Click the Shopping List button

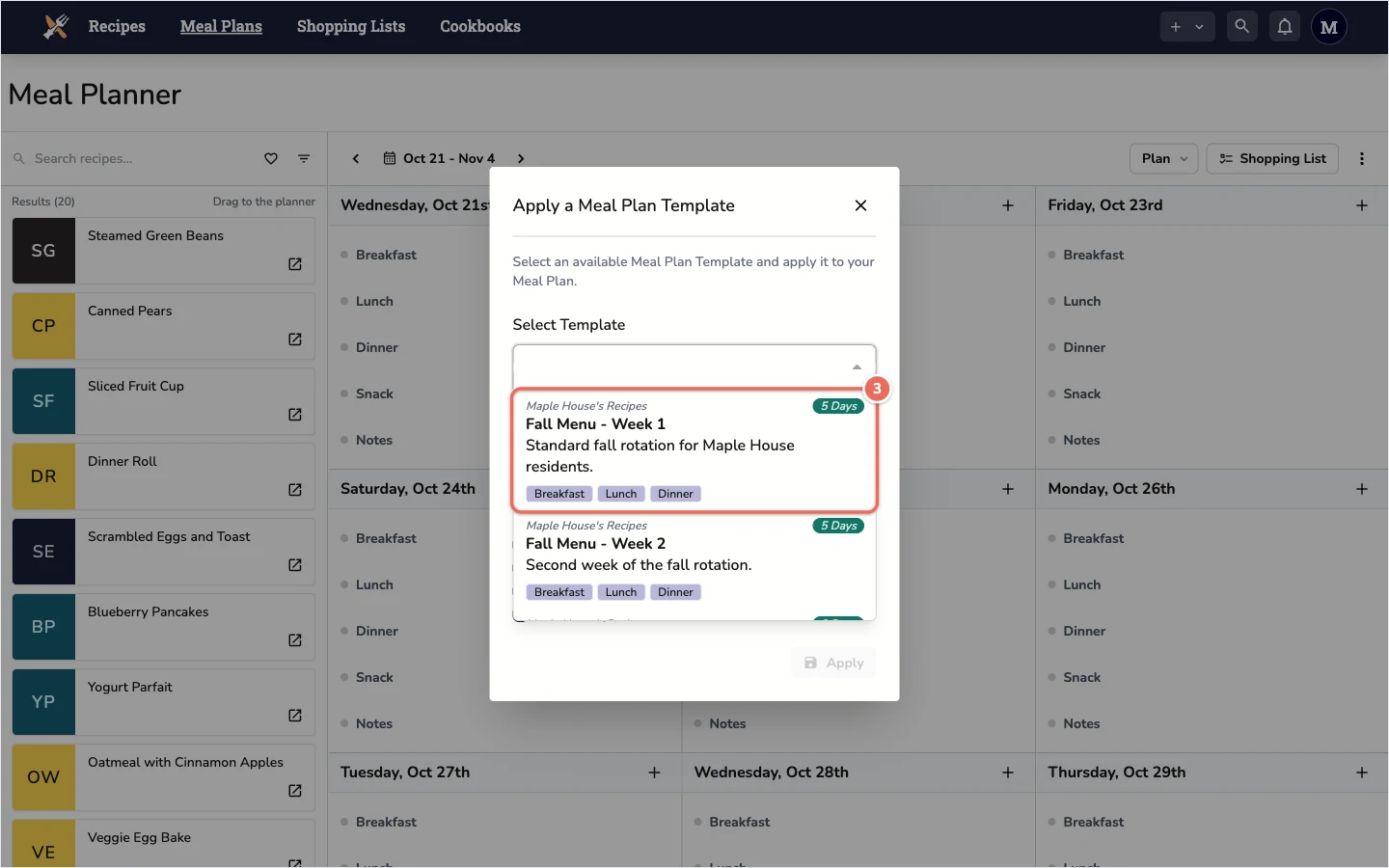1272,158
